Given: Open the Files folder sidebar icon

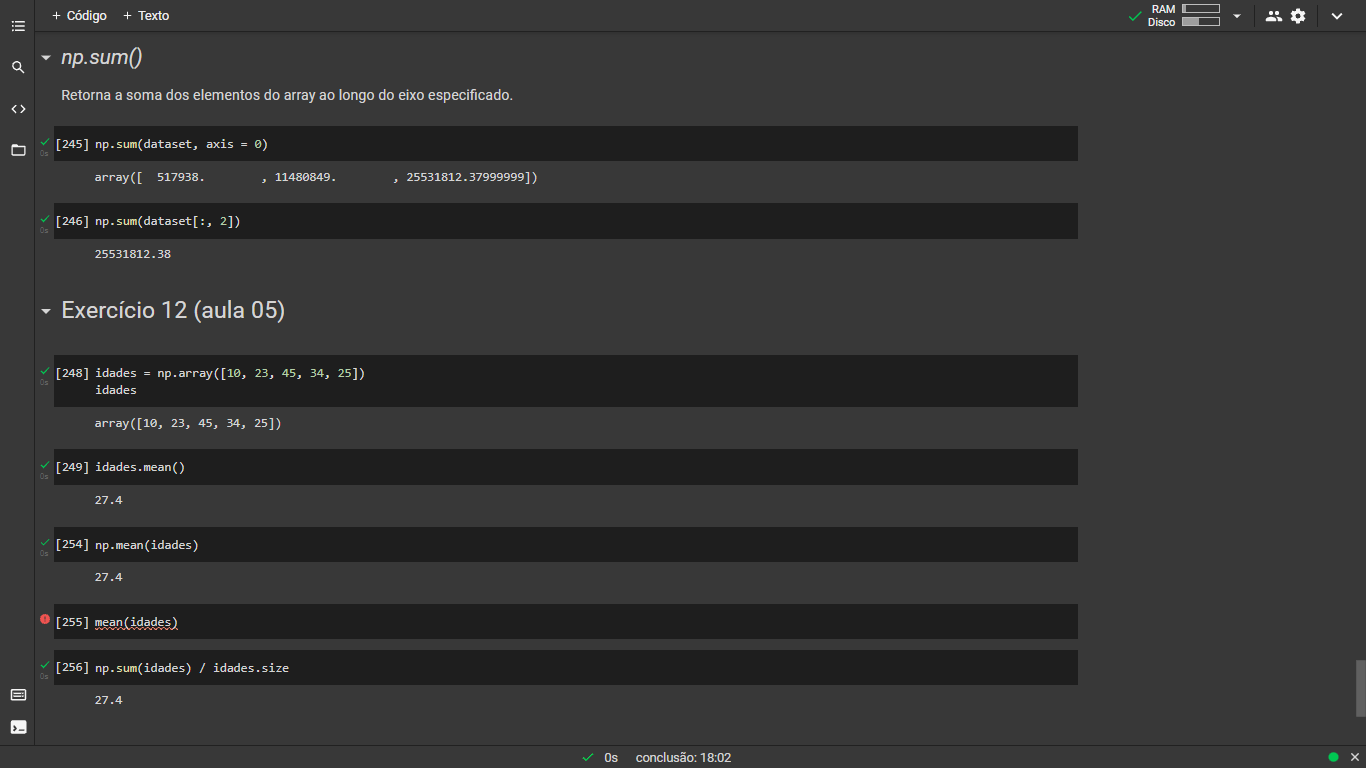Looking at the screenshot, I should (x=18, y=150).
